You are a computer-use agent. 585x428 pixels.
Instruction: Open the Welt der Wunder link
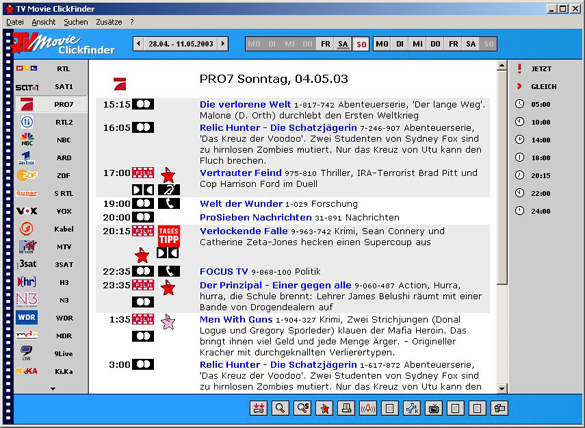241,204
